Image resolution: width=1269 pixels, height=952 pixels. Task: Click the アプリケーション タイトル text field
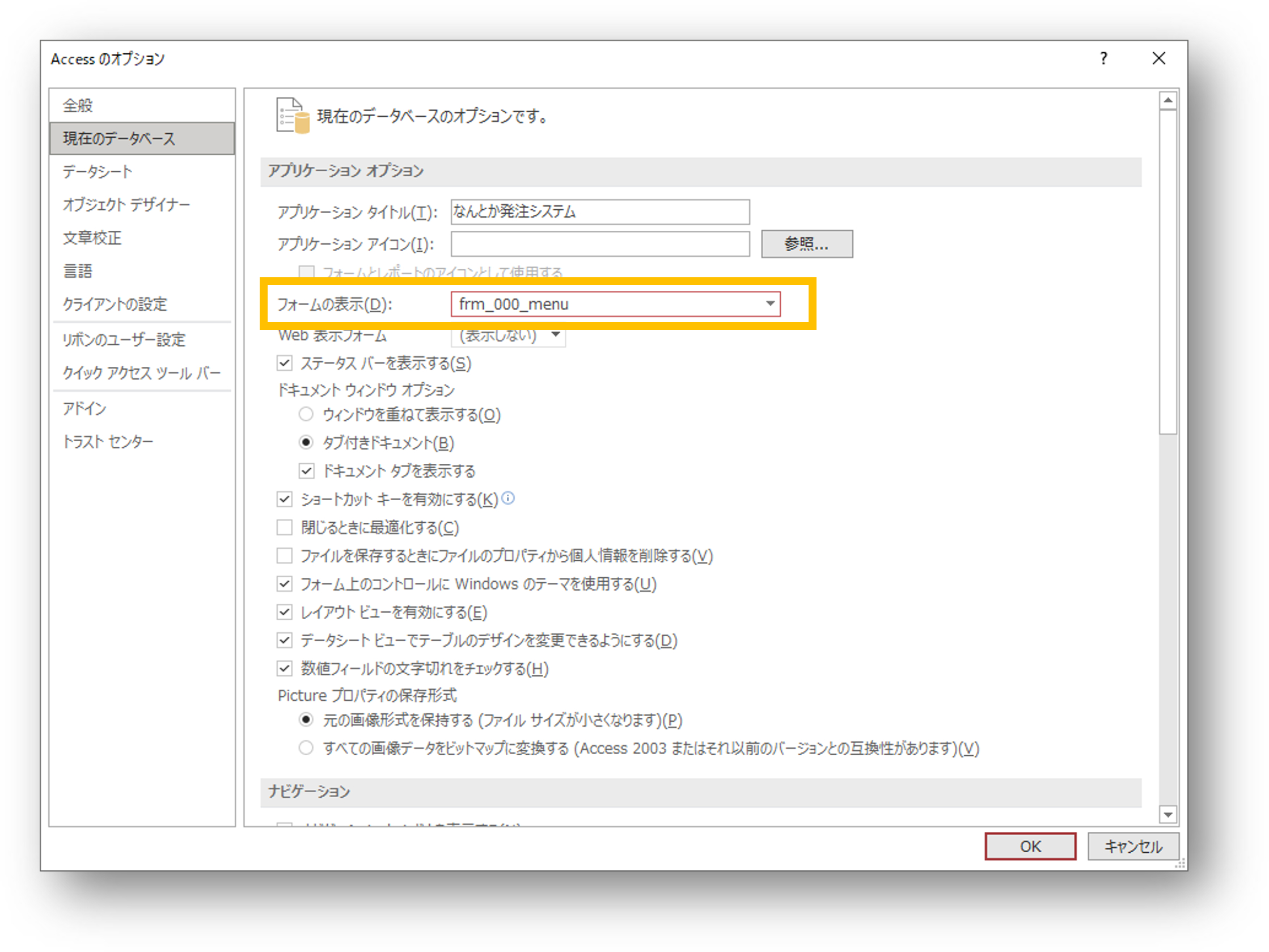(x=600, y=211)
